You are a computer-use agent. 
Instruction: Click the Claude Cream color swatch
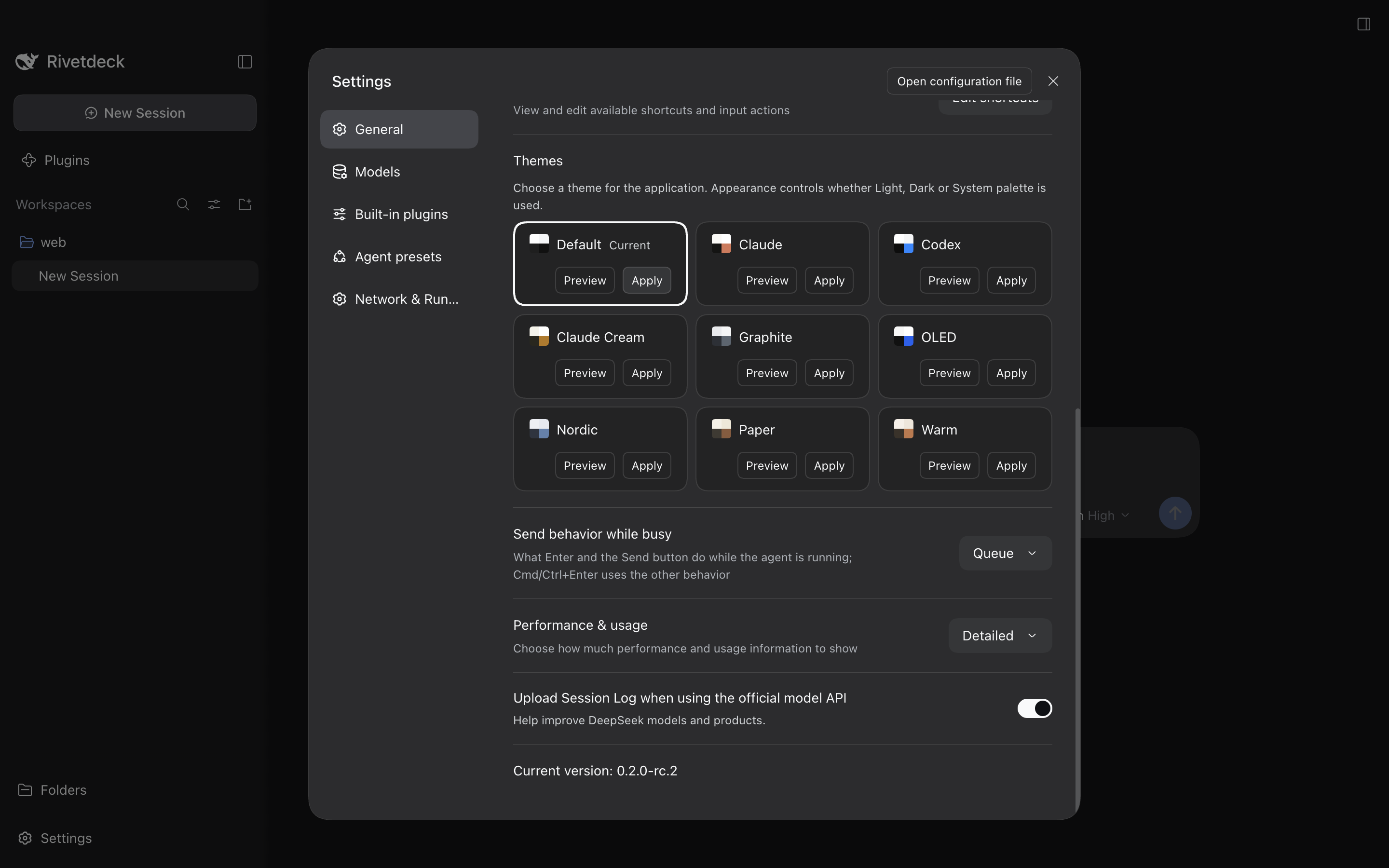539,337
